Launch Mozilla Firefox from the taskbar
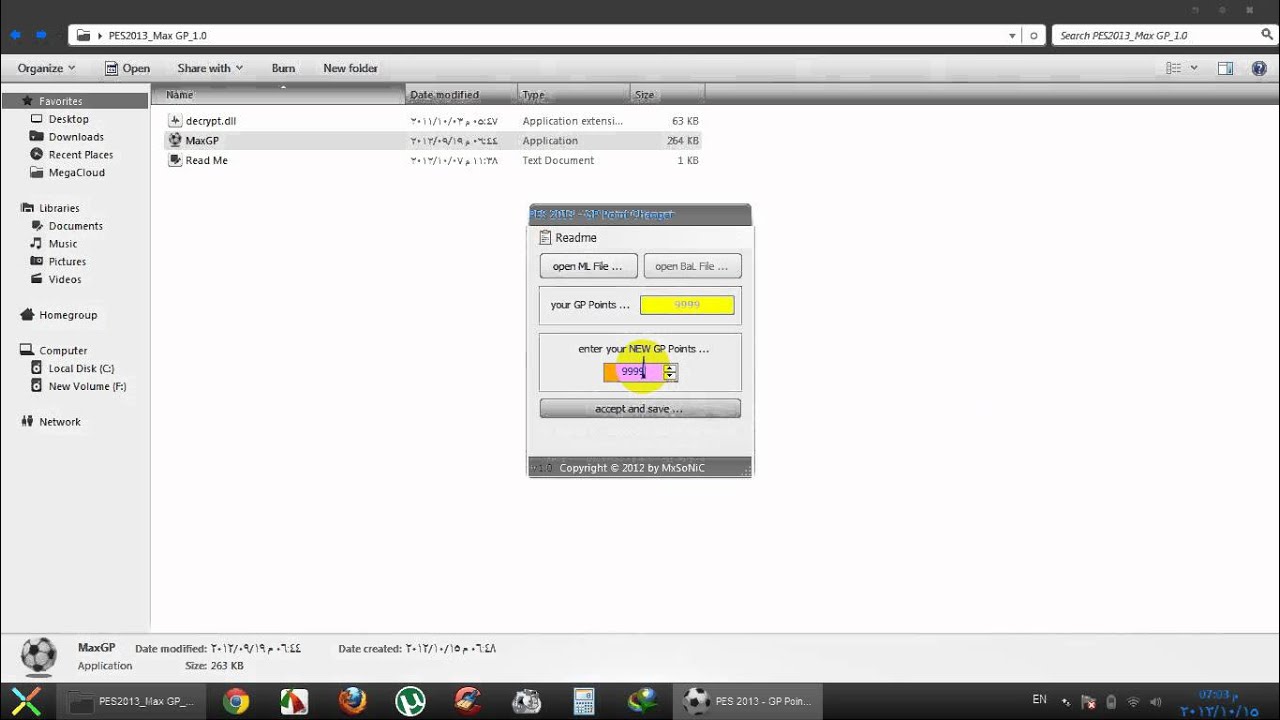1280x720 pixels. 352,701
